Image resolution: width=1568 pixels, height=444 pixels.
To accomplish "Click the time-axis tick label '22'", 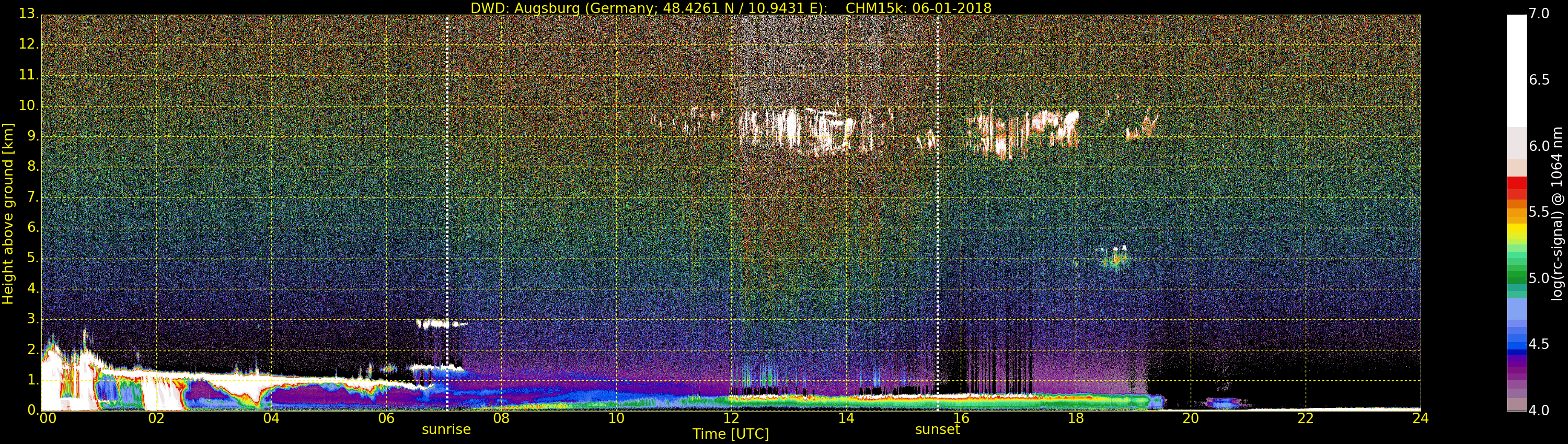I will (x=1306, y=418).
